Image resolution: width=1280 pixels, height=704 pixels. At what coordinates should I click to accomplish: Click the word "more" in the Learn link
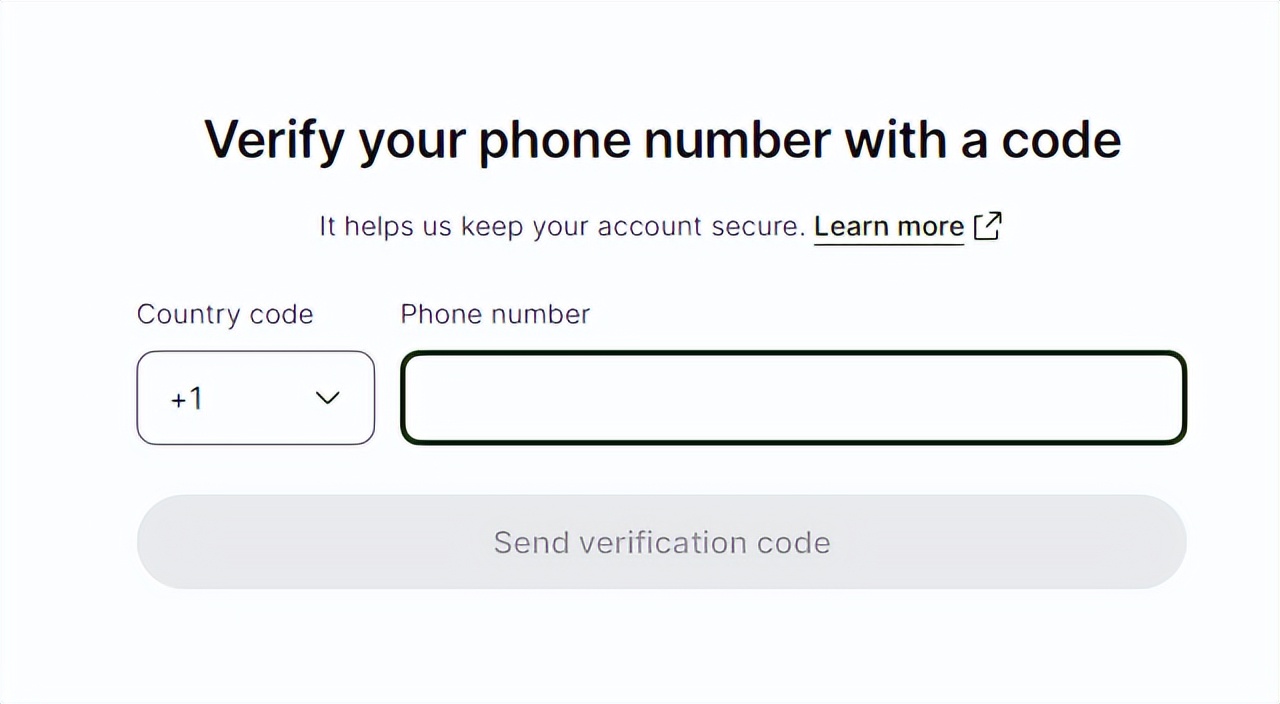tap(930, 227)
